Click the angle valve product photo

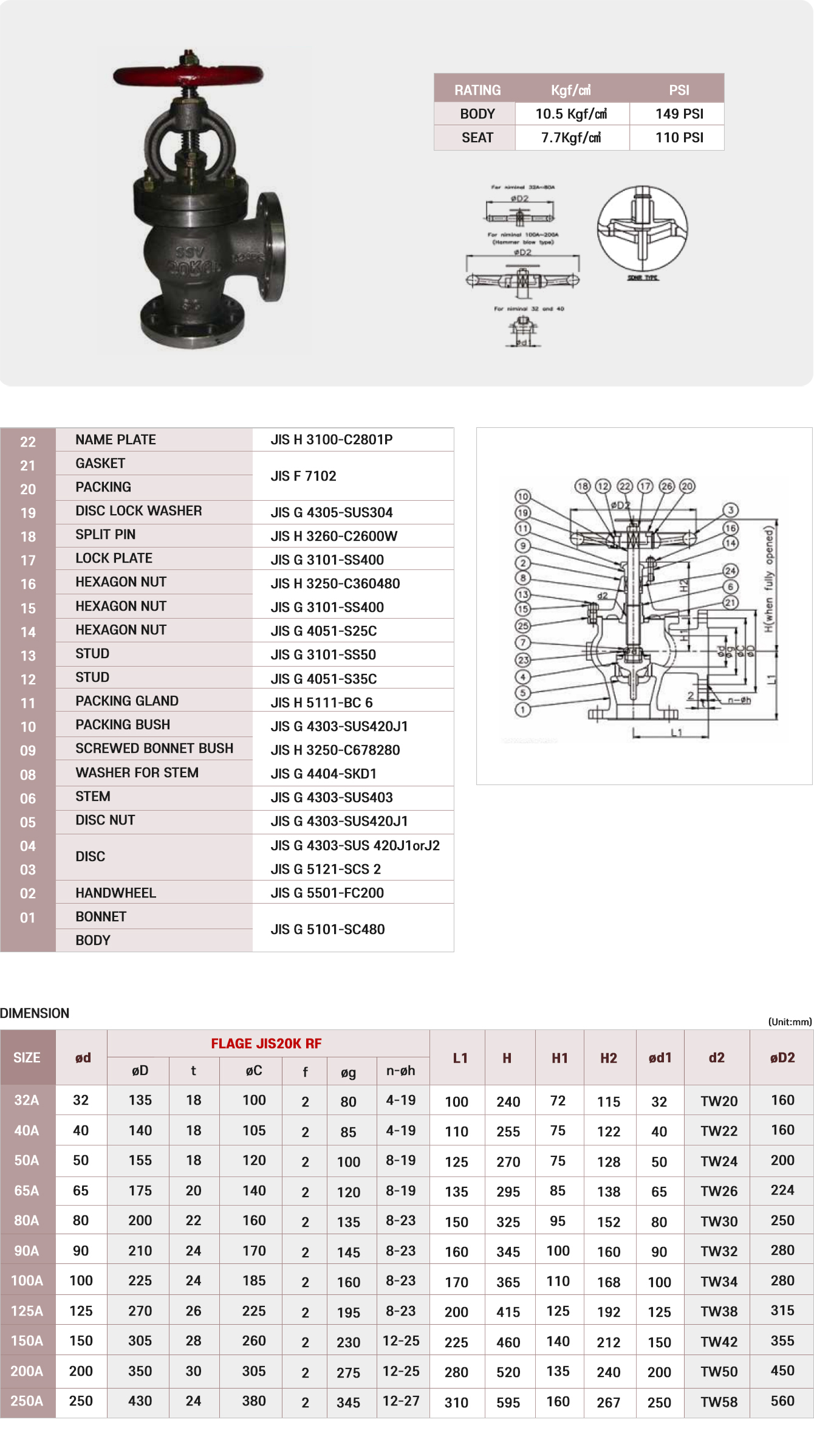(198, 199)
